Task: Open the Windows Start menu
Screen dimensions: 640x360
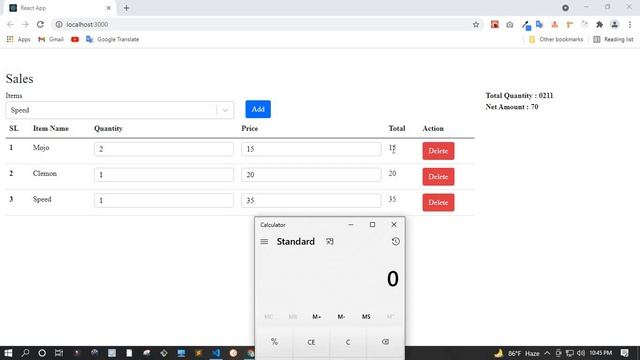Action: coord(8,353)
